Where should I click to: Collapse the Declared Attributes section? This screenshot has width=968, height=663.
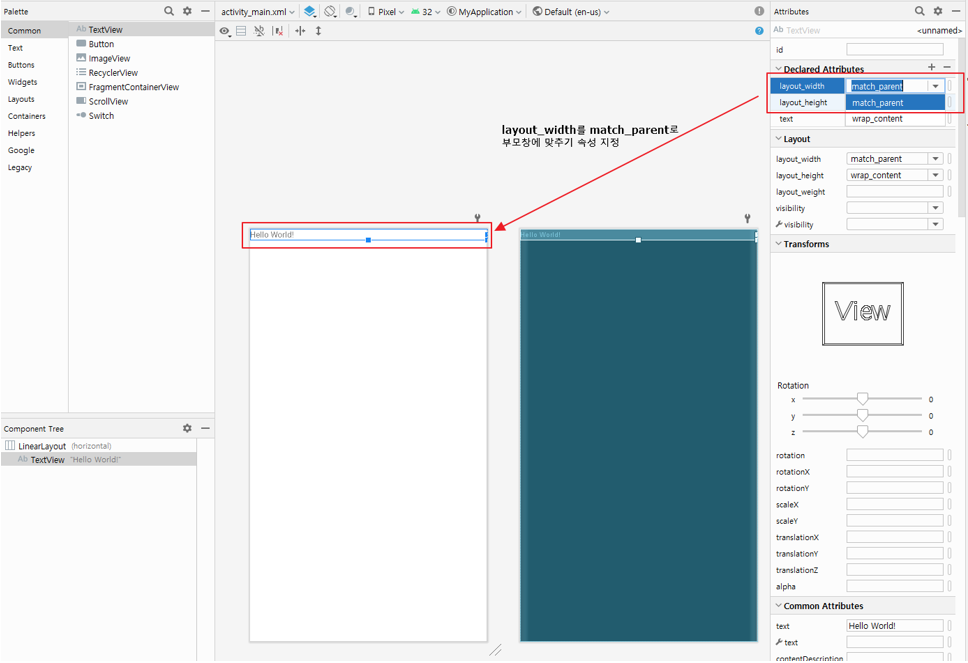[778, 69]
